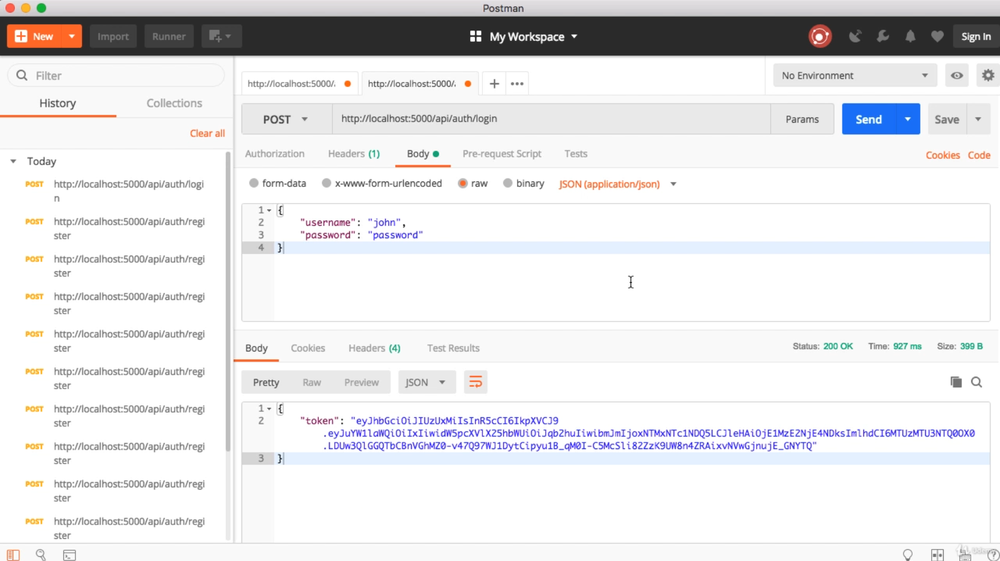Open notifications bell icon

pyautogui.click(x=910, y=37)
